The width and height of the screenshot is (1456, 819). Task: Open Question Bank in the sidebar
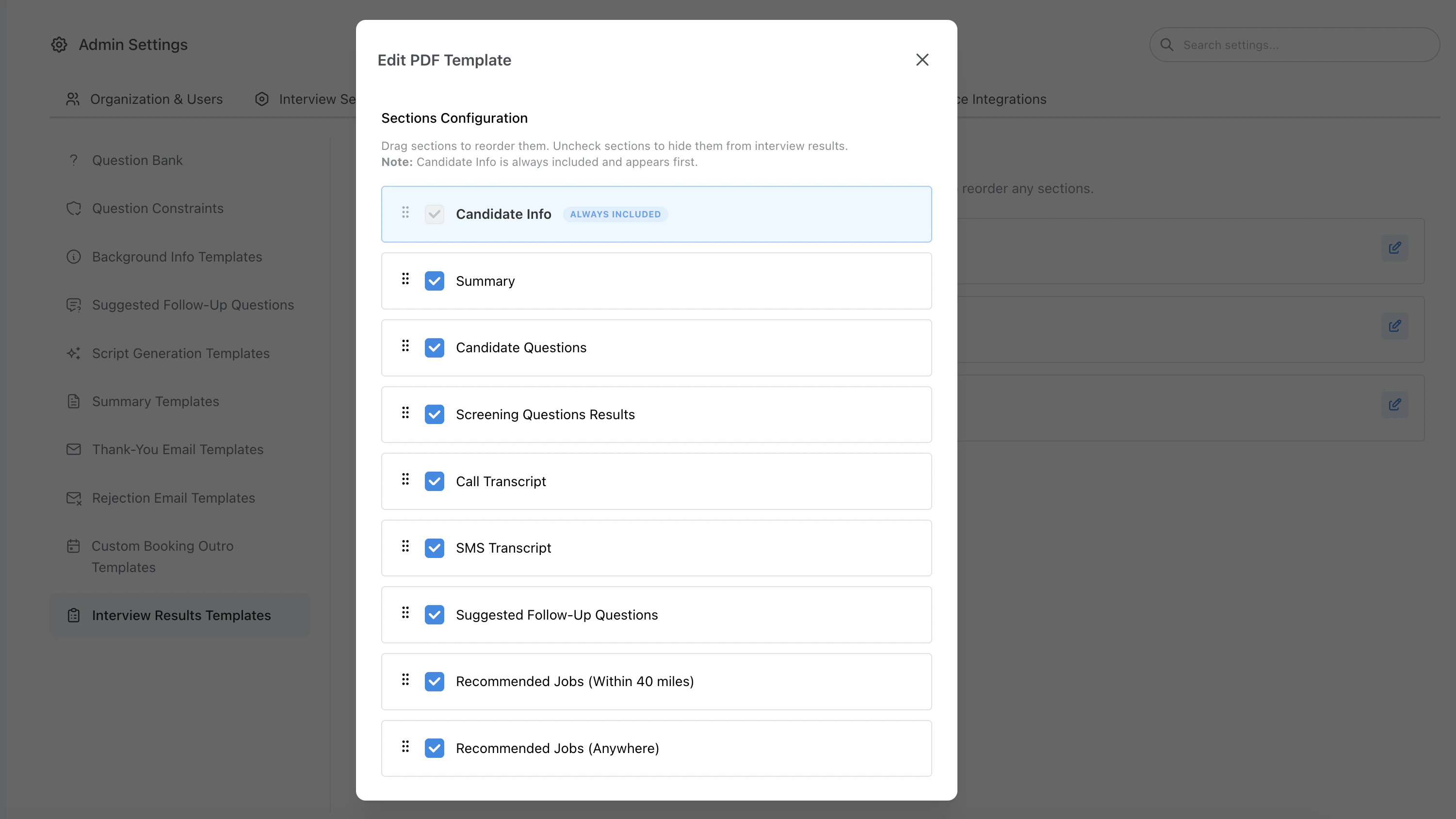pos(137,161)
